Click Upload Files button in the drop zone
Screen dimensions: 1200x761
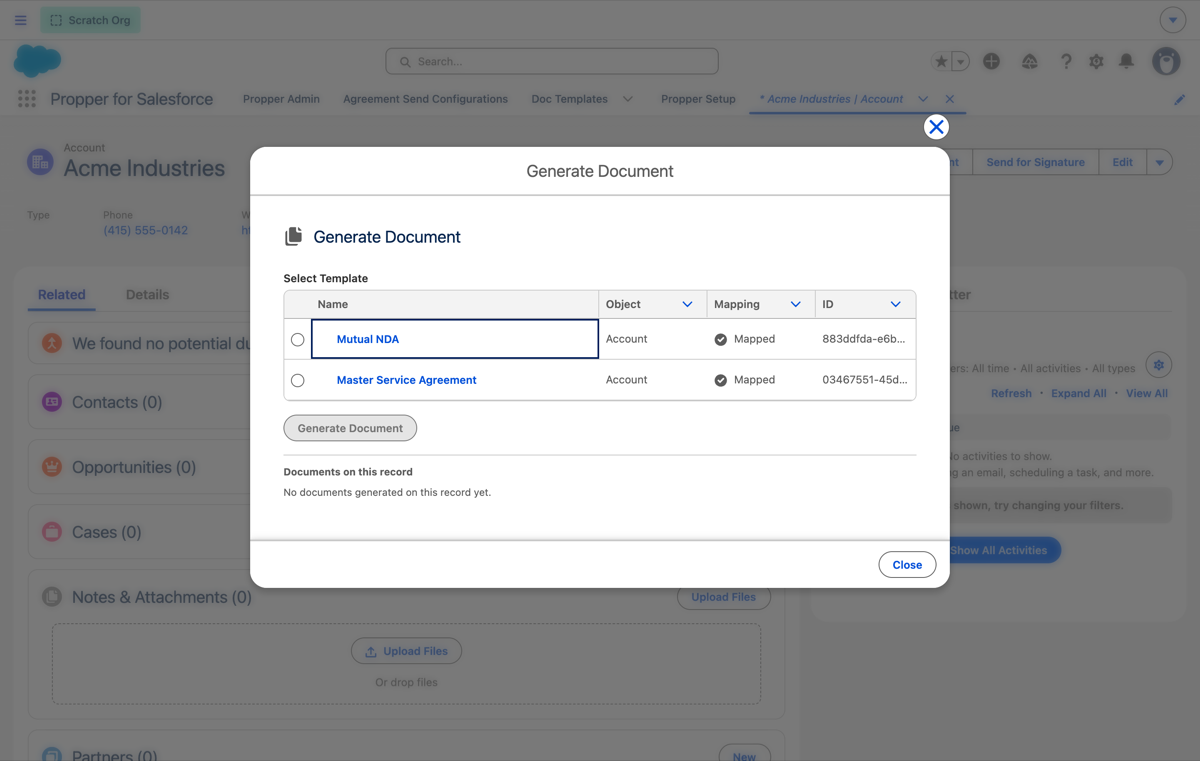click(406, 651)
